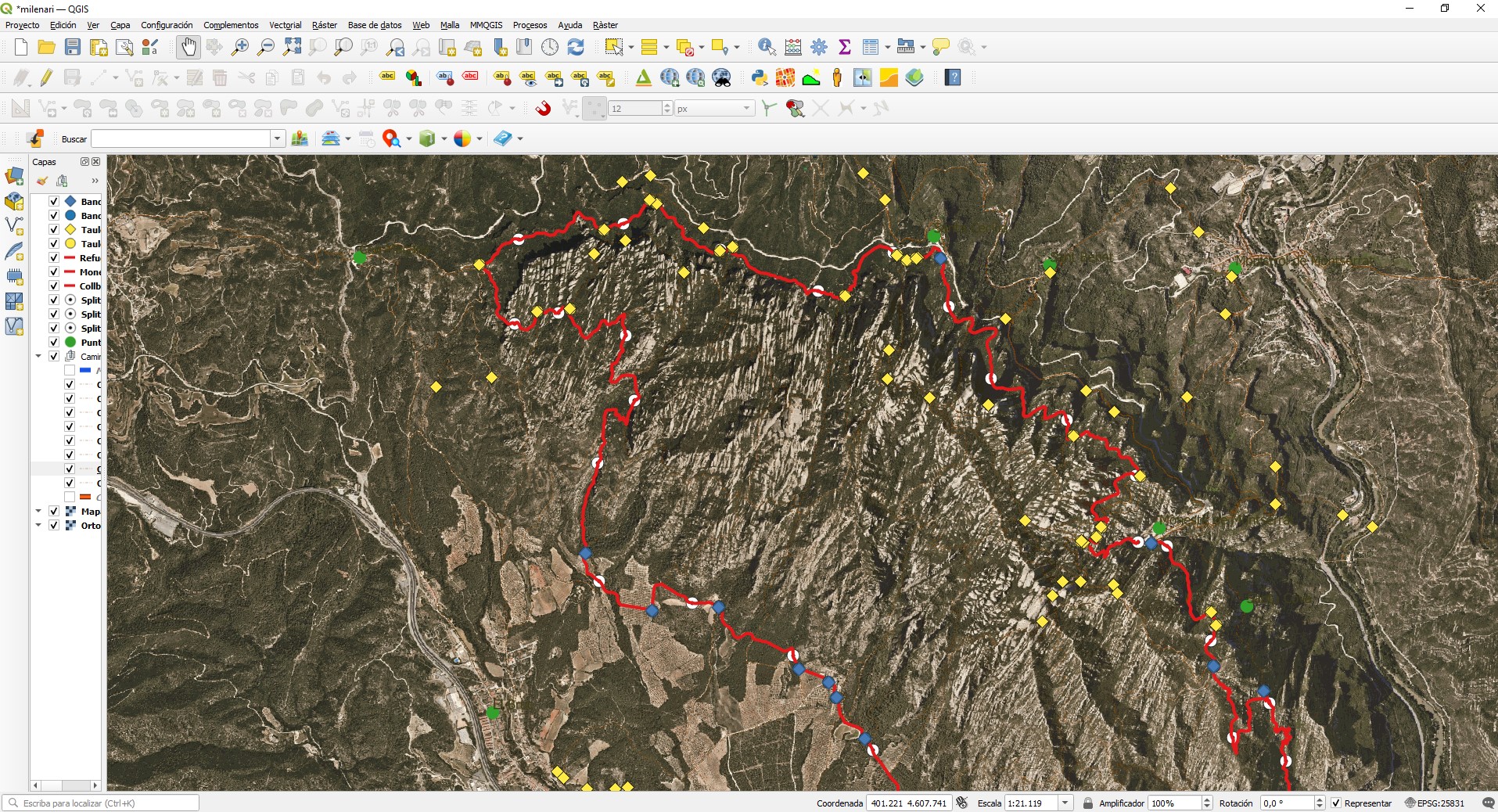Collapse the Camin layer group
This screenshot has height=812, width=1498.
click(x=38, y=356)
